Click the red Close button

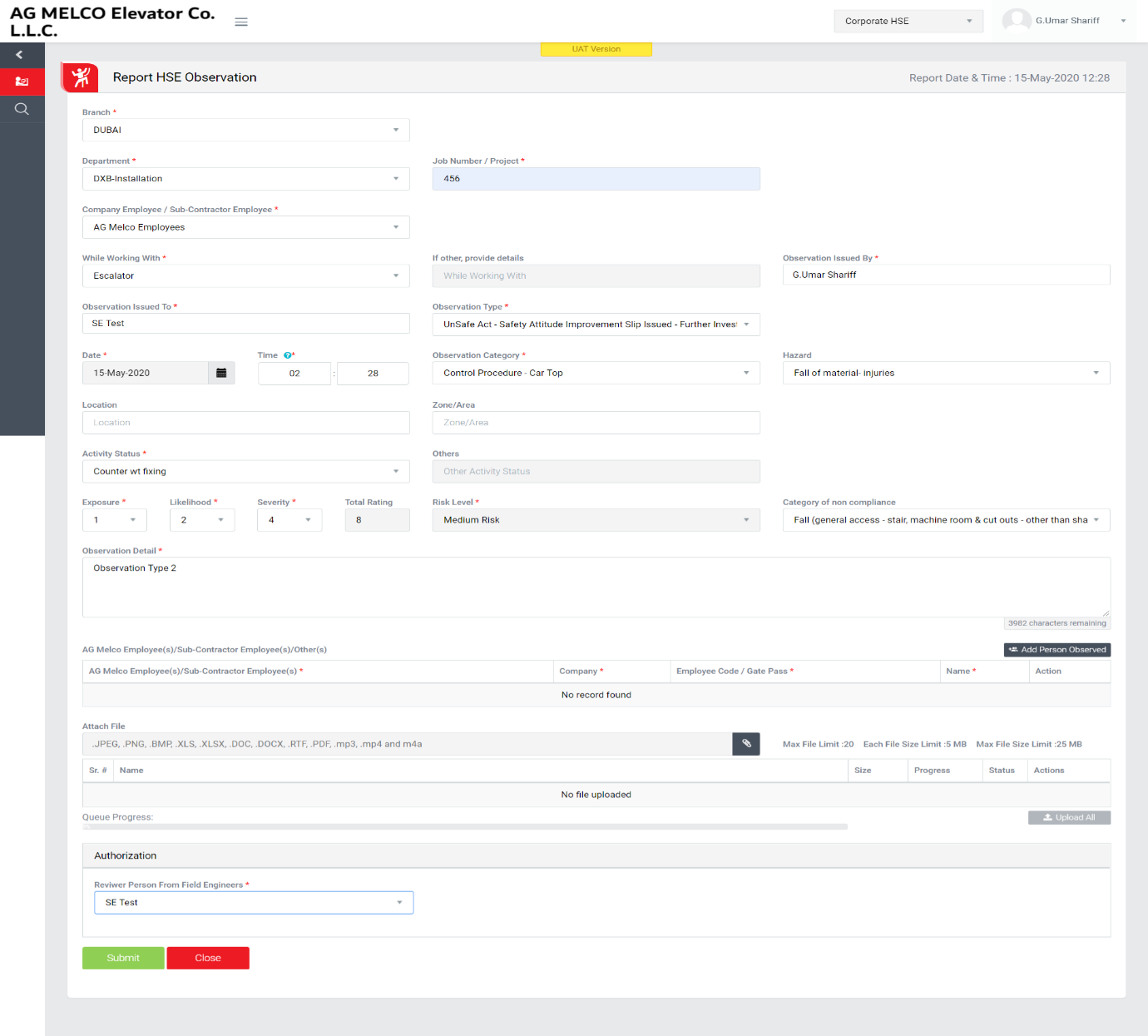coord(208,958)
